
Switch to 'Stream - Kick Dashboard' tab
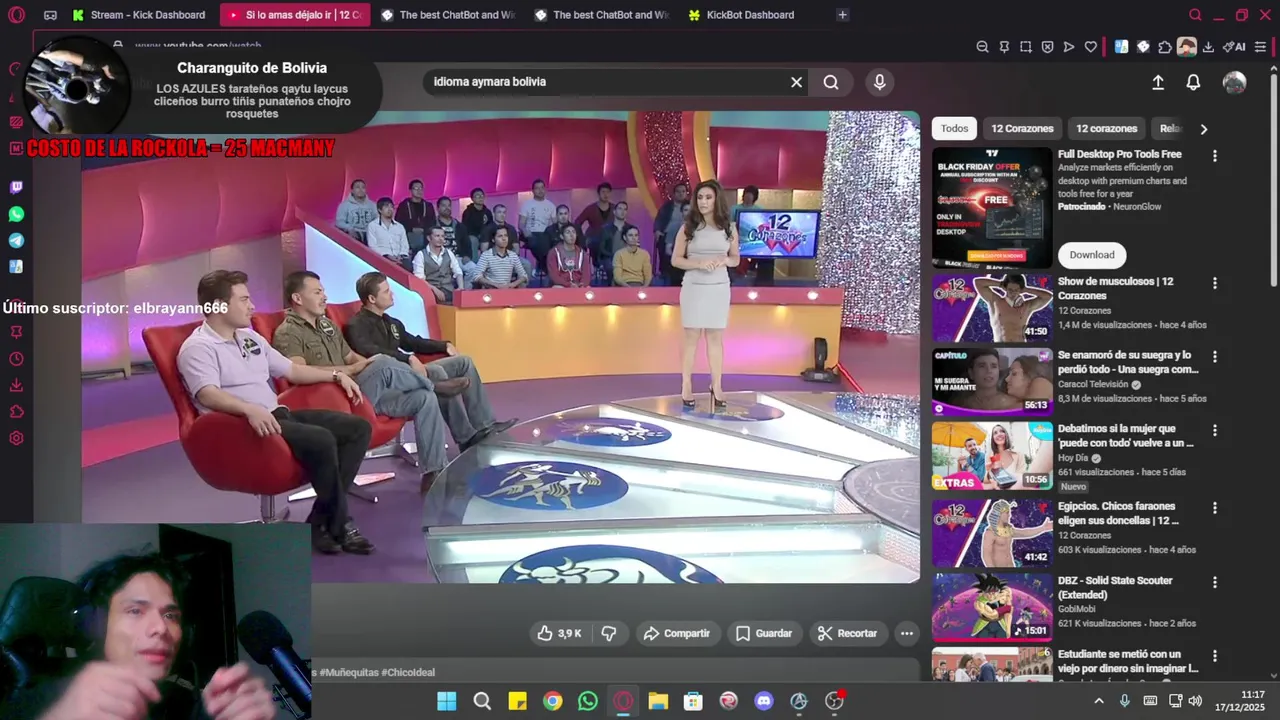coord(139,15)
